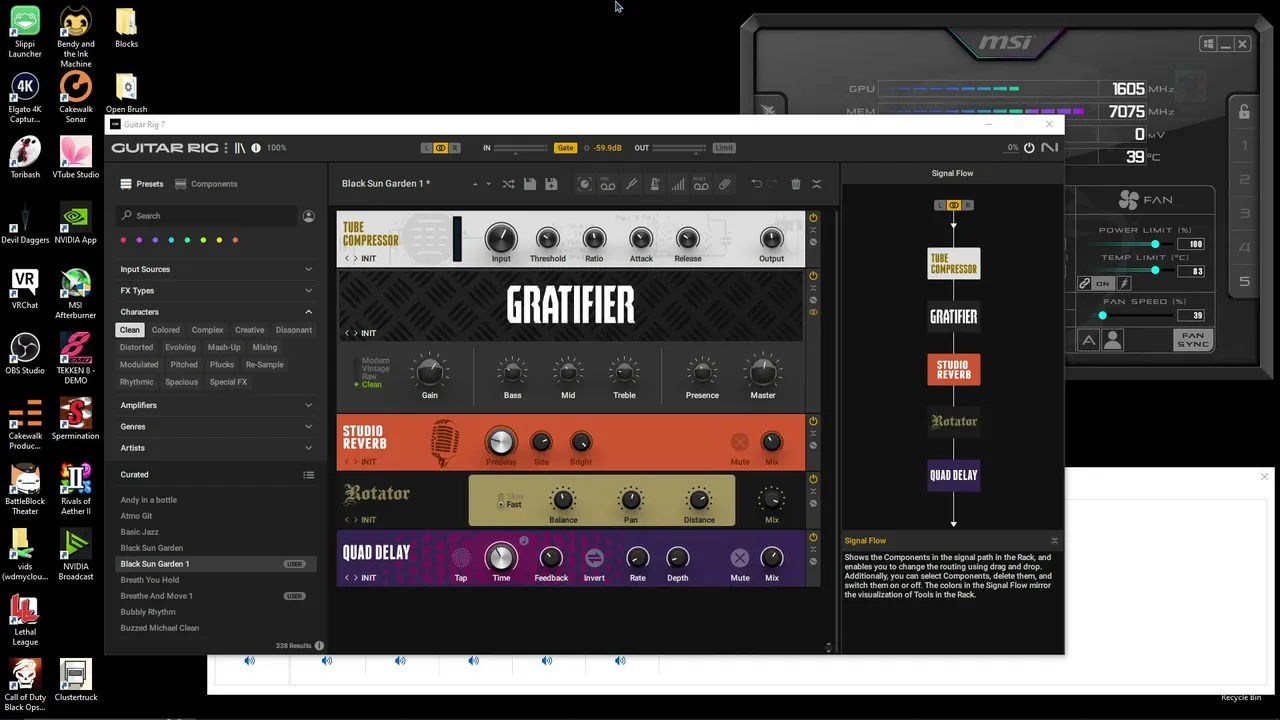Viewport: 1280px width, 720px height.
Task: Click the Invert button on Quad Delay
Action: (x=594, y=558)
